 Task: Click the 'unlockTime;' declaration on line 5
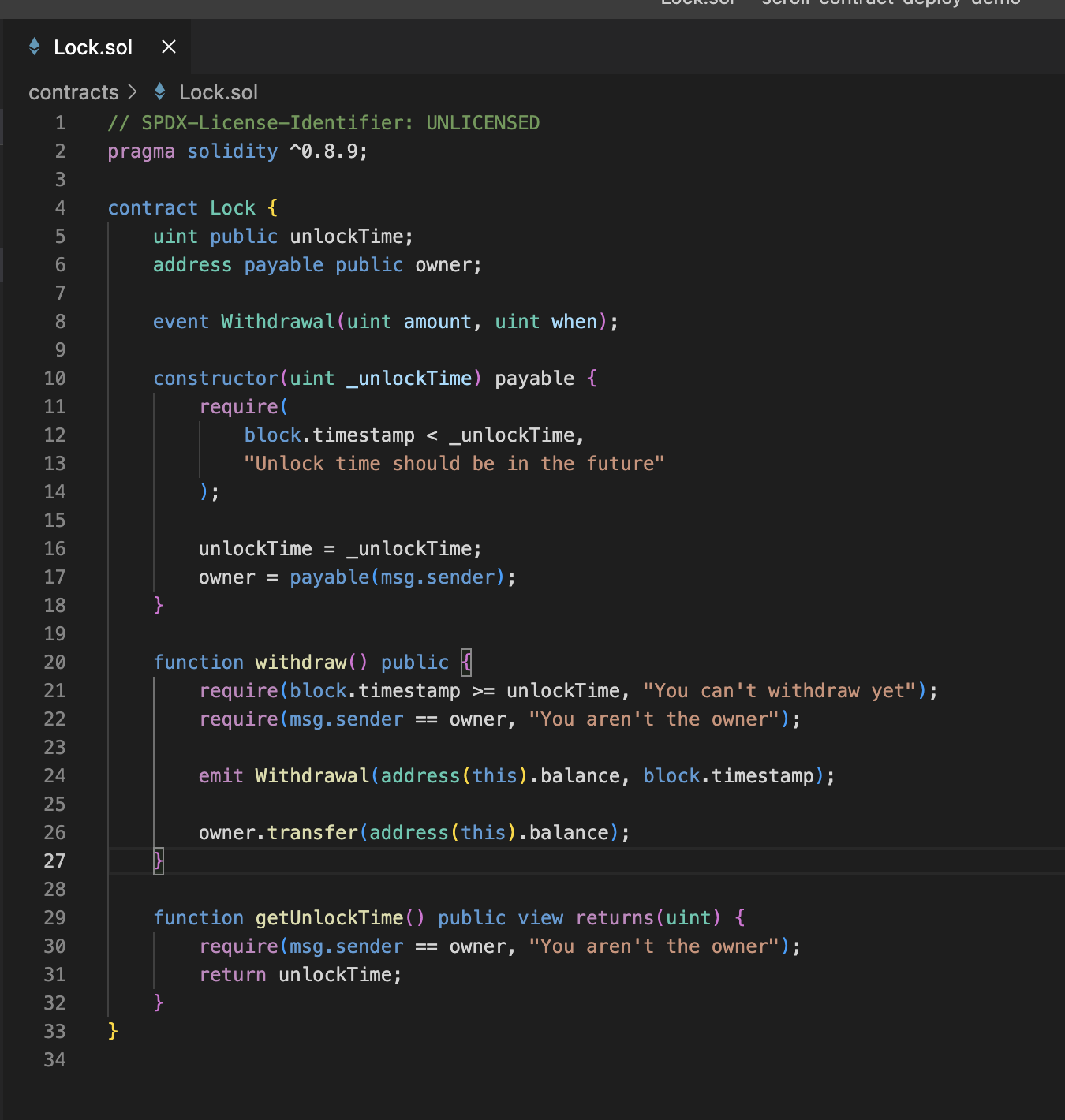[x=351, y=237]
